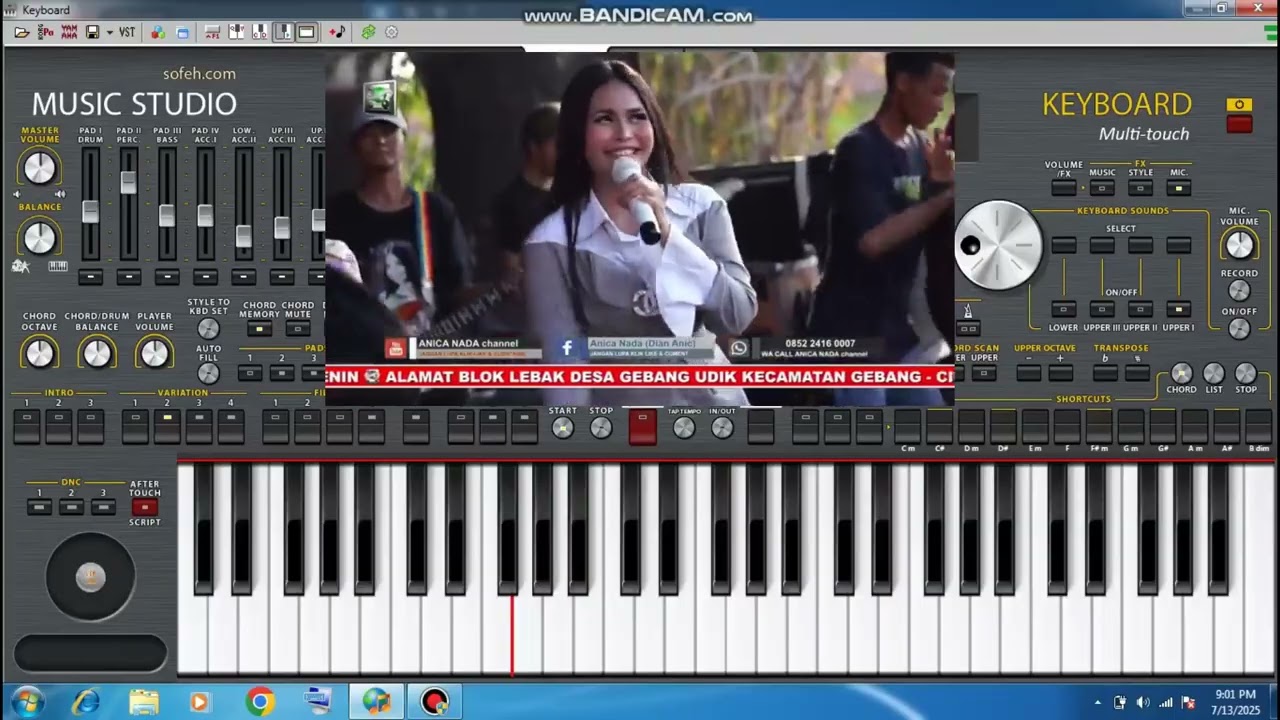Expand the save options dropdown arrow
The height and width of the screenshot is (720, 1280).
click(108, 32)
